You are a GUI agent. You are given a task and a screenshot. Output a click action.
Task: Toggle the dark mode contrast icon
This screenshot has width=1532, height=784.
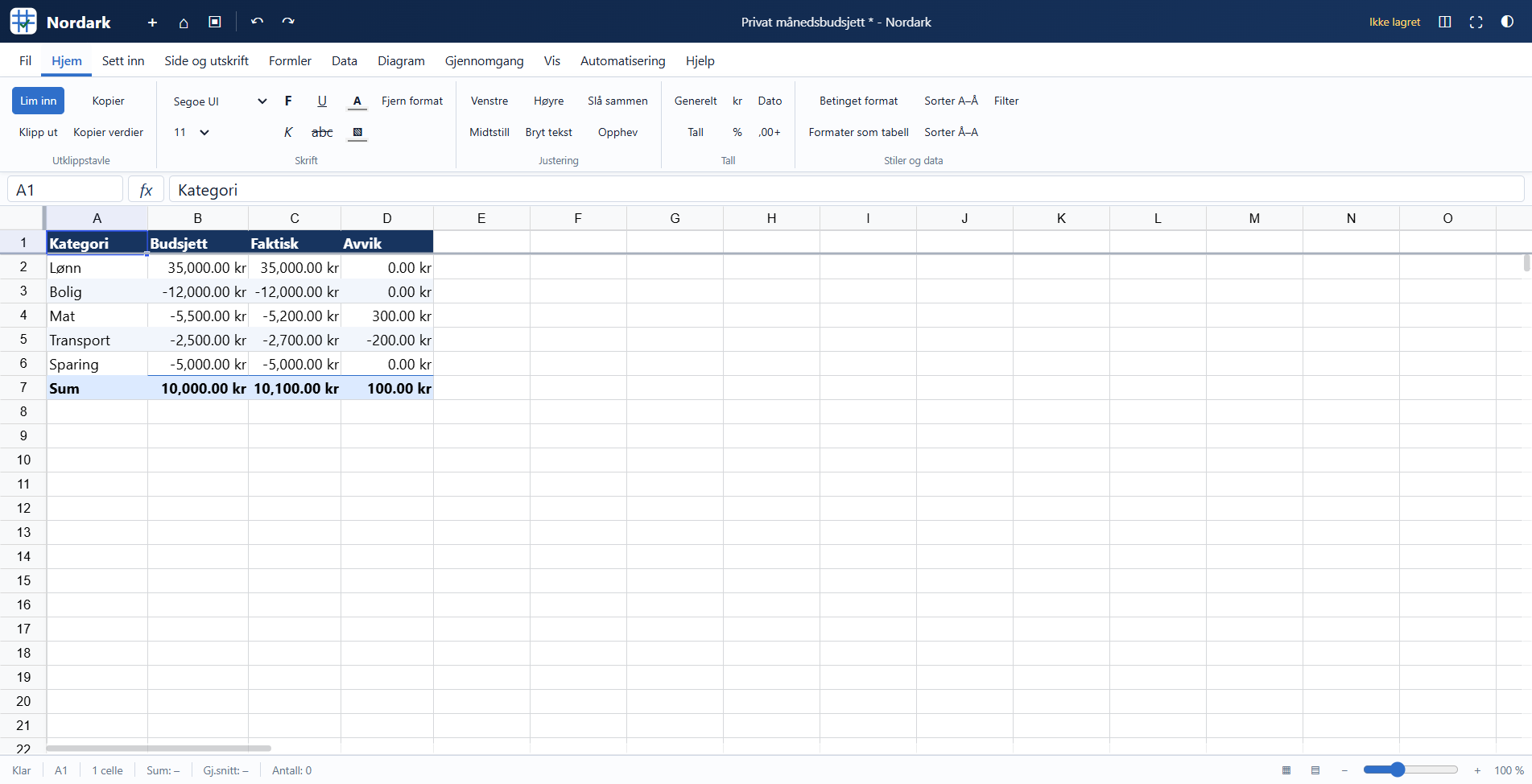(x=1507, y=22)
